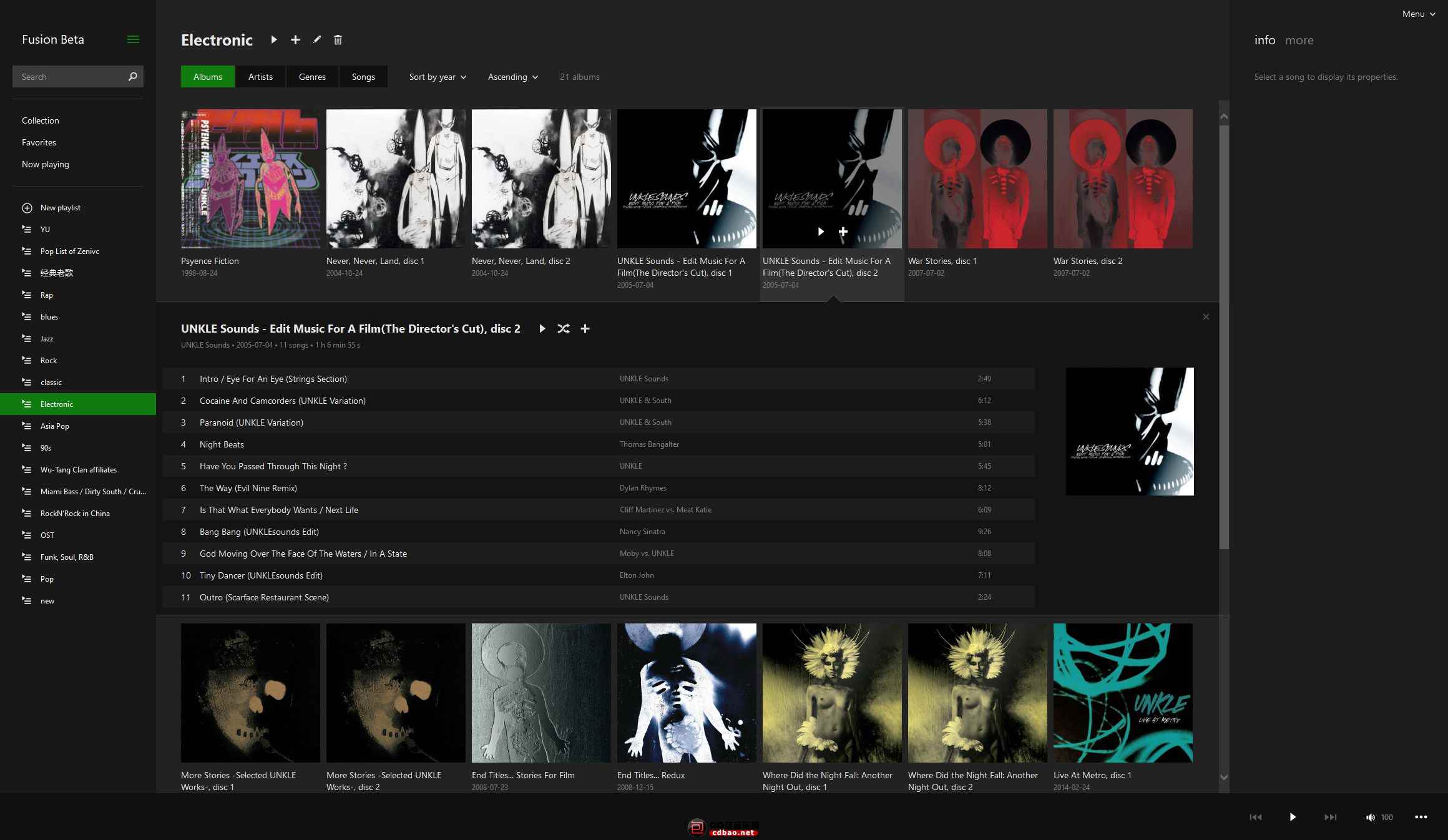The image size is (1448, 840).
Task: Open the Ascending order dropdown
Action: 512,77
